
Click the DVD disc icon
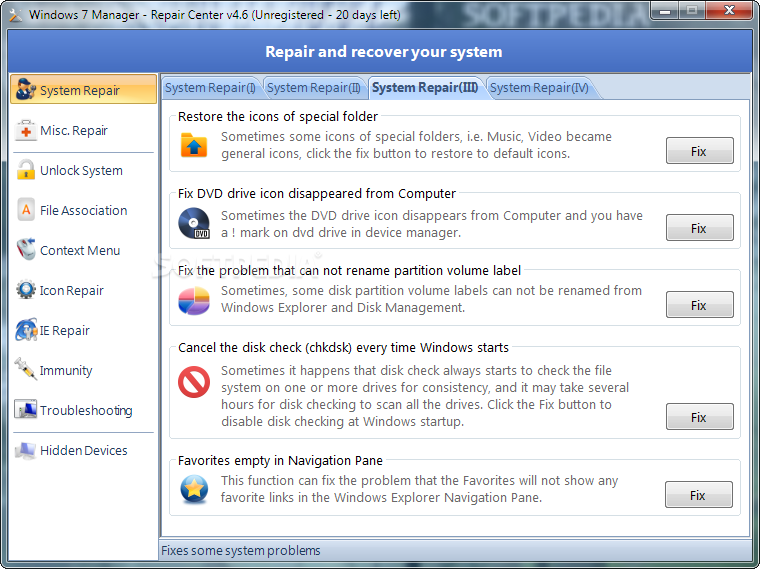point(194,223)
